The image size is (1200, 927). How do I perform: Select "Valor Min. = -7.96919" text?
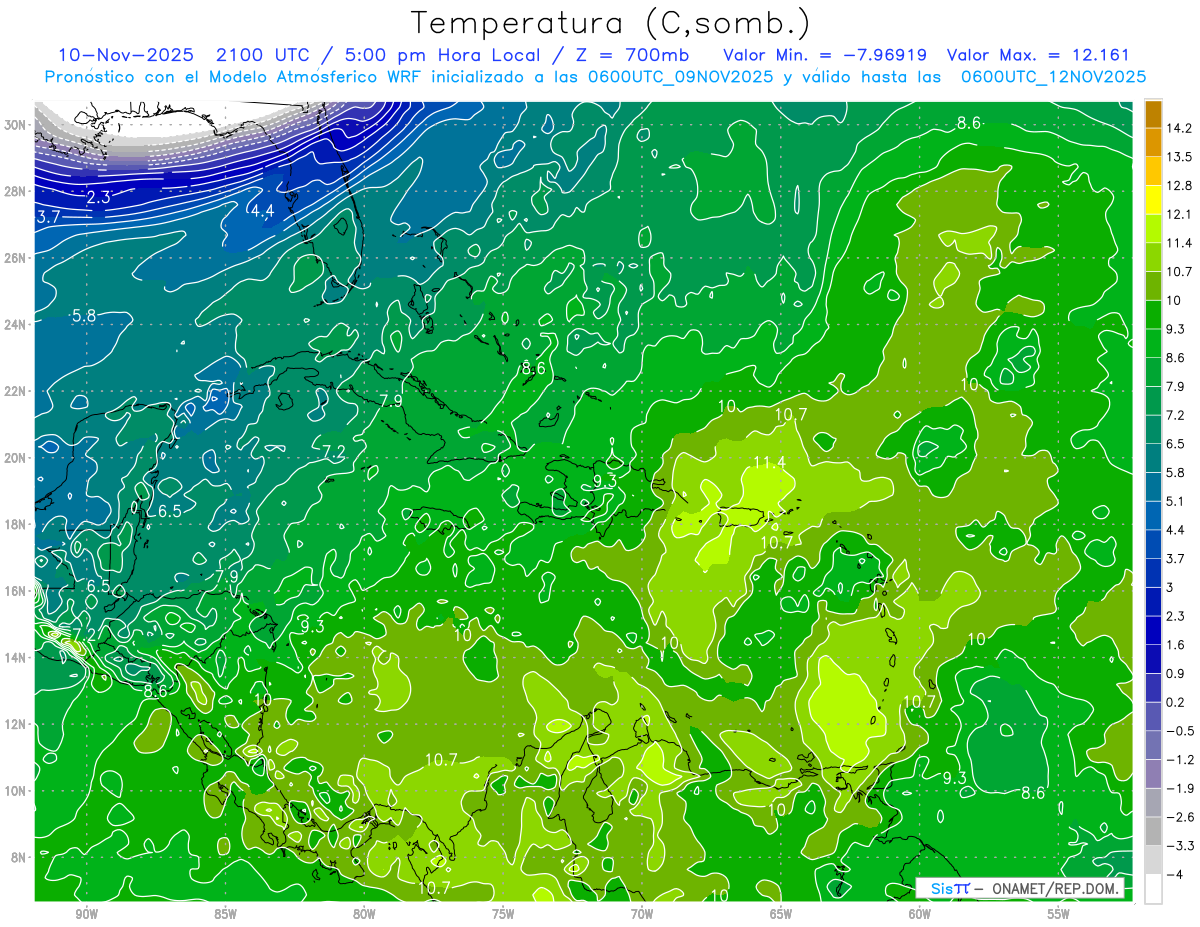pos(824,55)
